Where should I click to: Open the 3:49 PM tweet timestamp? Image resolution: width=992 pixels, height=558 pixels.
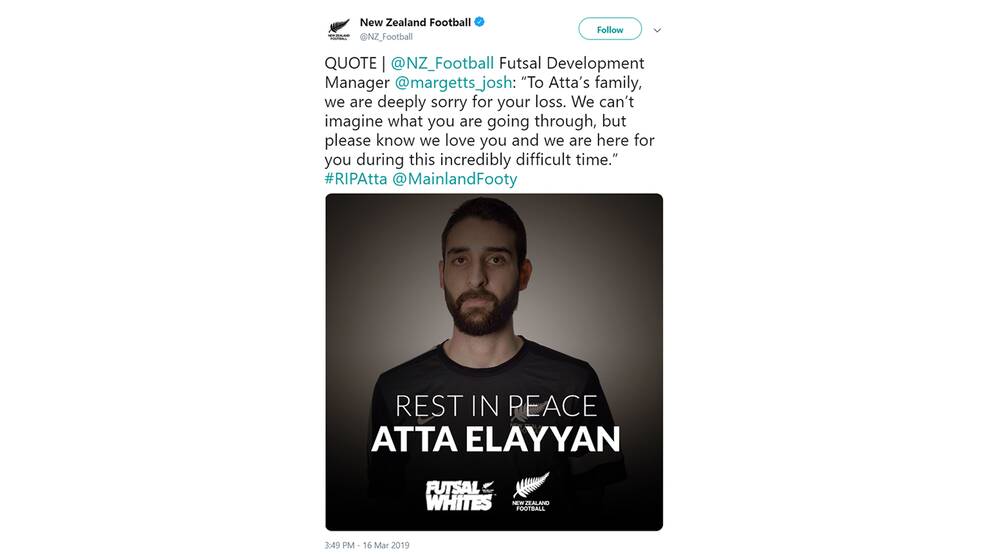[x=339, y=545]
